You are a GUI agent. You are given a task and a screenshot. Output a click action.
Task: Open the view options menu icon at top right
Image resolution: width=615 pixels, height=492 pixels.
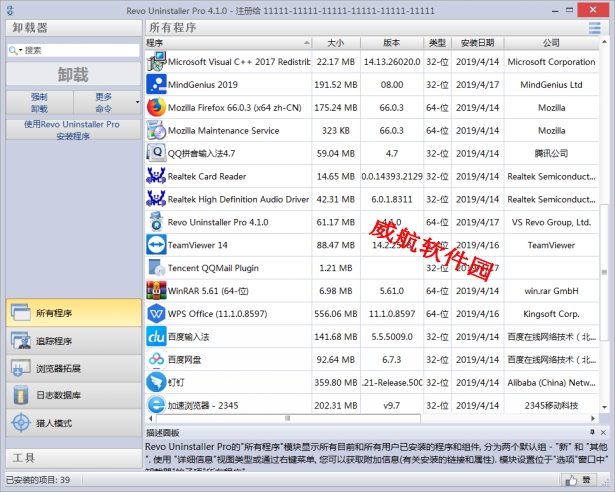point(595,28)
